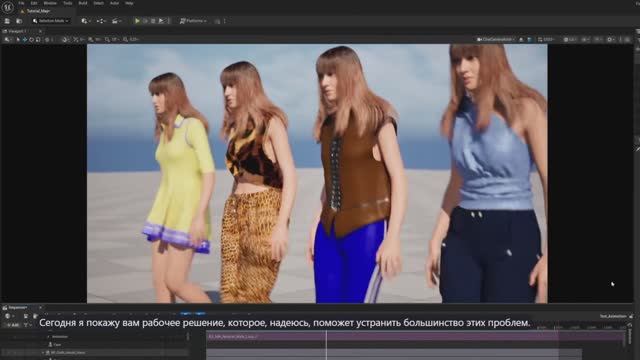Open the File menu

point(21,3)
